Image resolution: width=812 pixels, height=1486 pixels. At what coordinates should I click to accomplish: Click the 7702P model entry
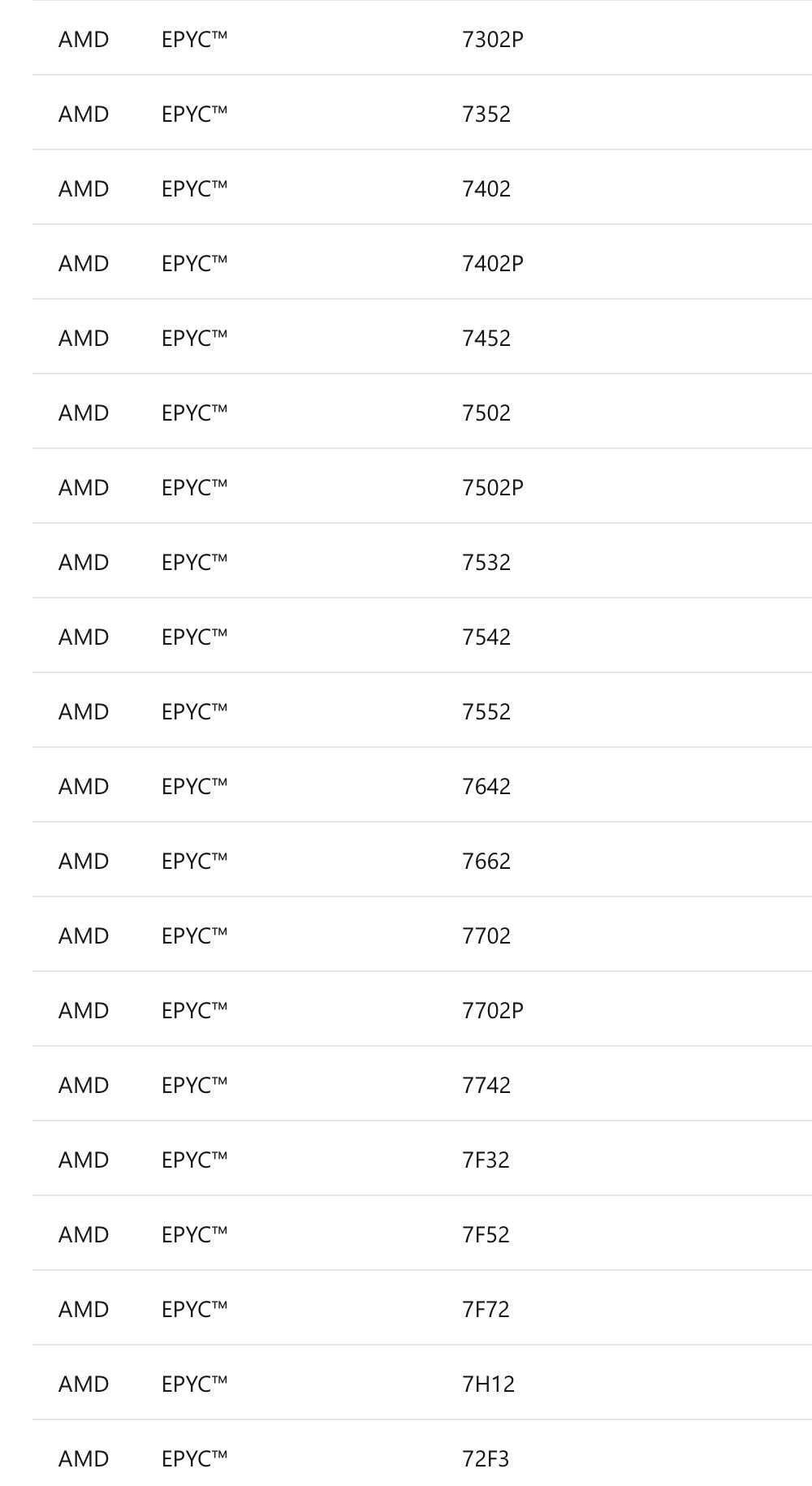click(x=492, y=1011)
